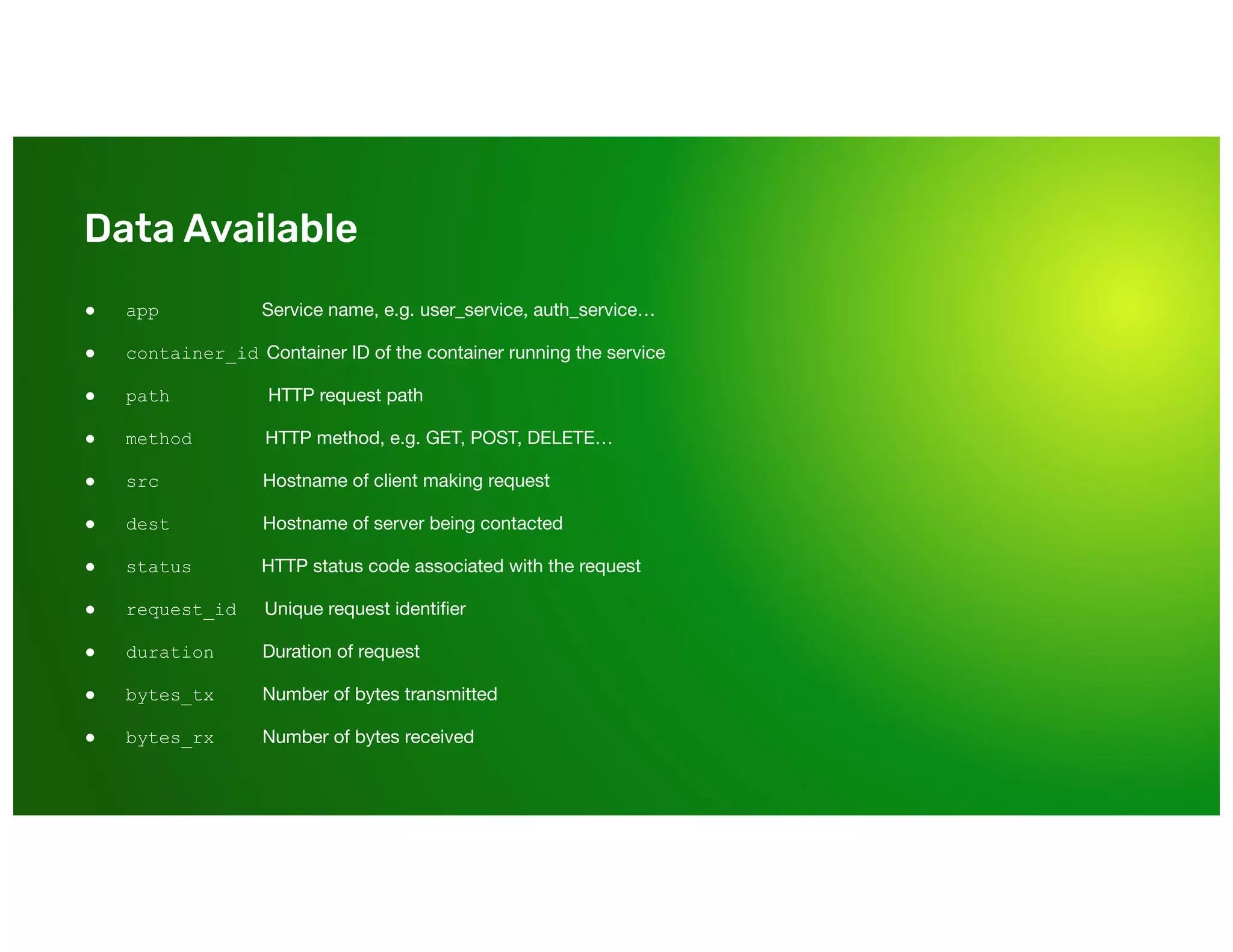Click 'Container ID of the container running the service'
1233x952 pixels.
coord(466,353)
